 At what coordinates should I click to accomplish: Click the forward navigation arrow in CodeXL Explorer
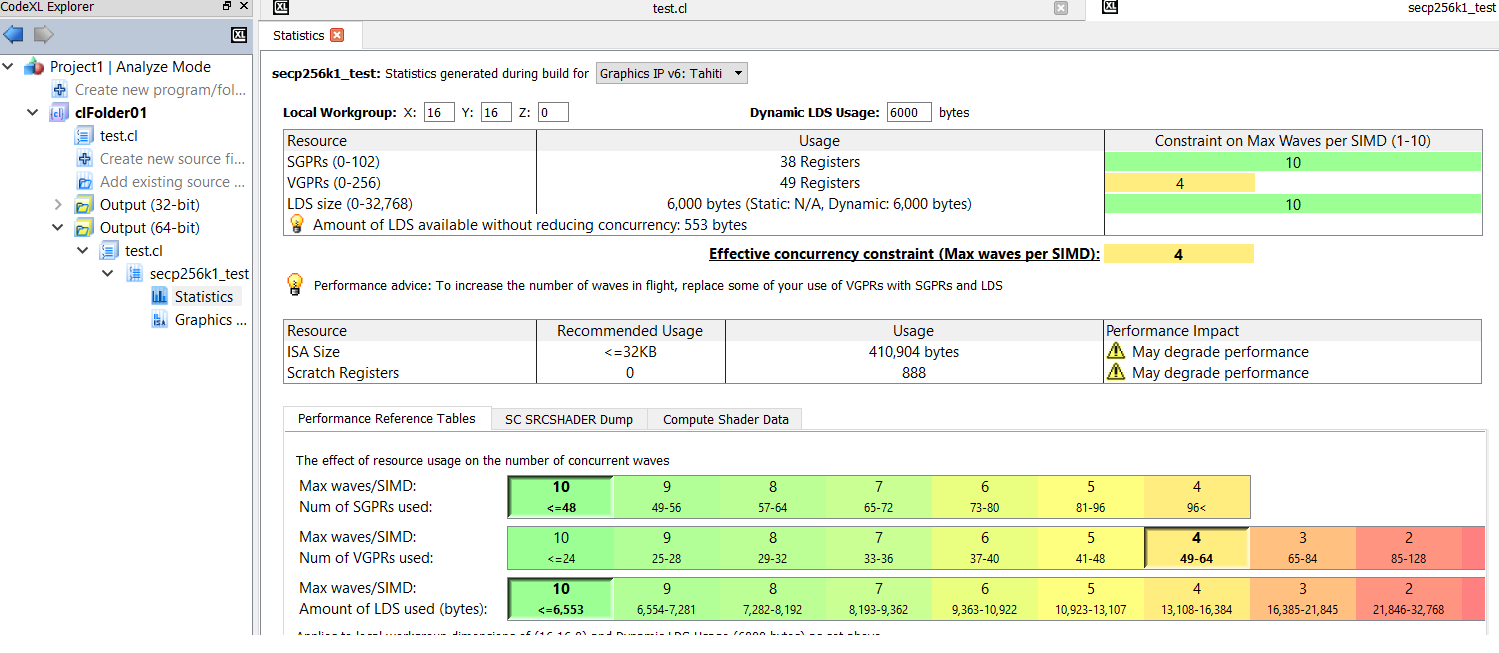[43, 35]
